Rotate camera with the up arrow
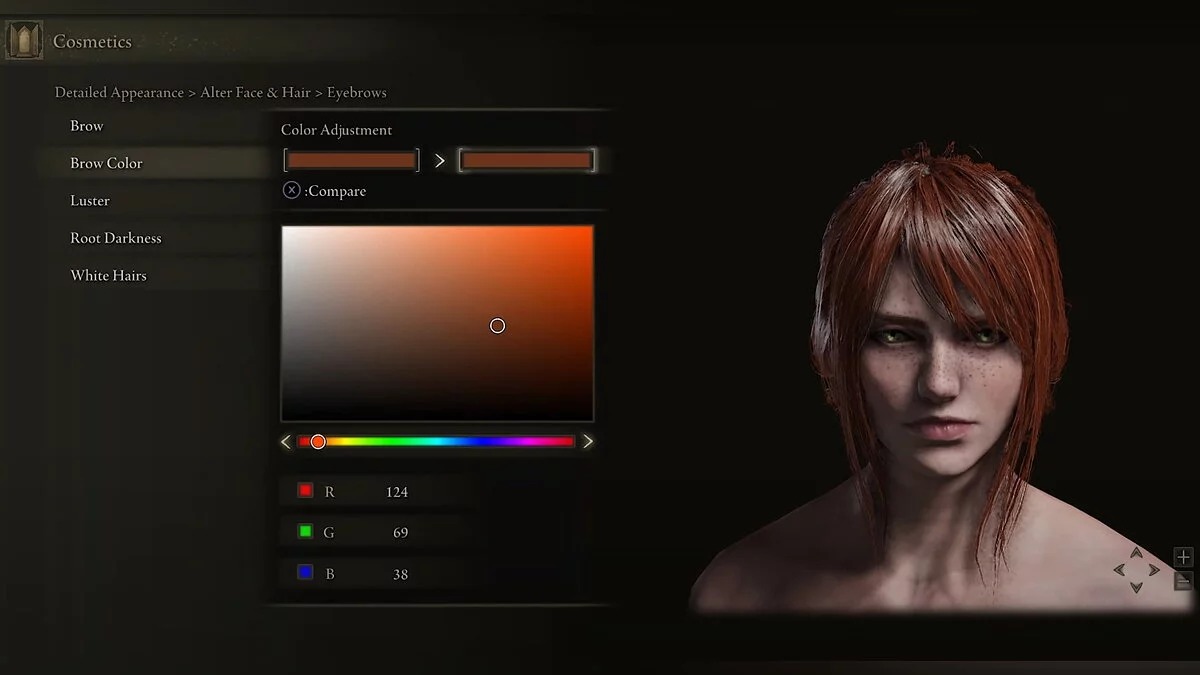This screenshot has width=1200, height=675. pyautogui.click(x=1136, y=552)
